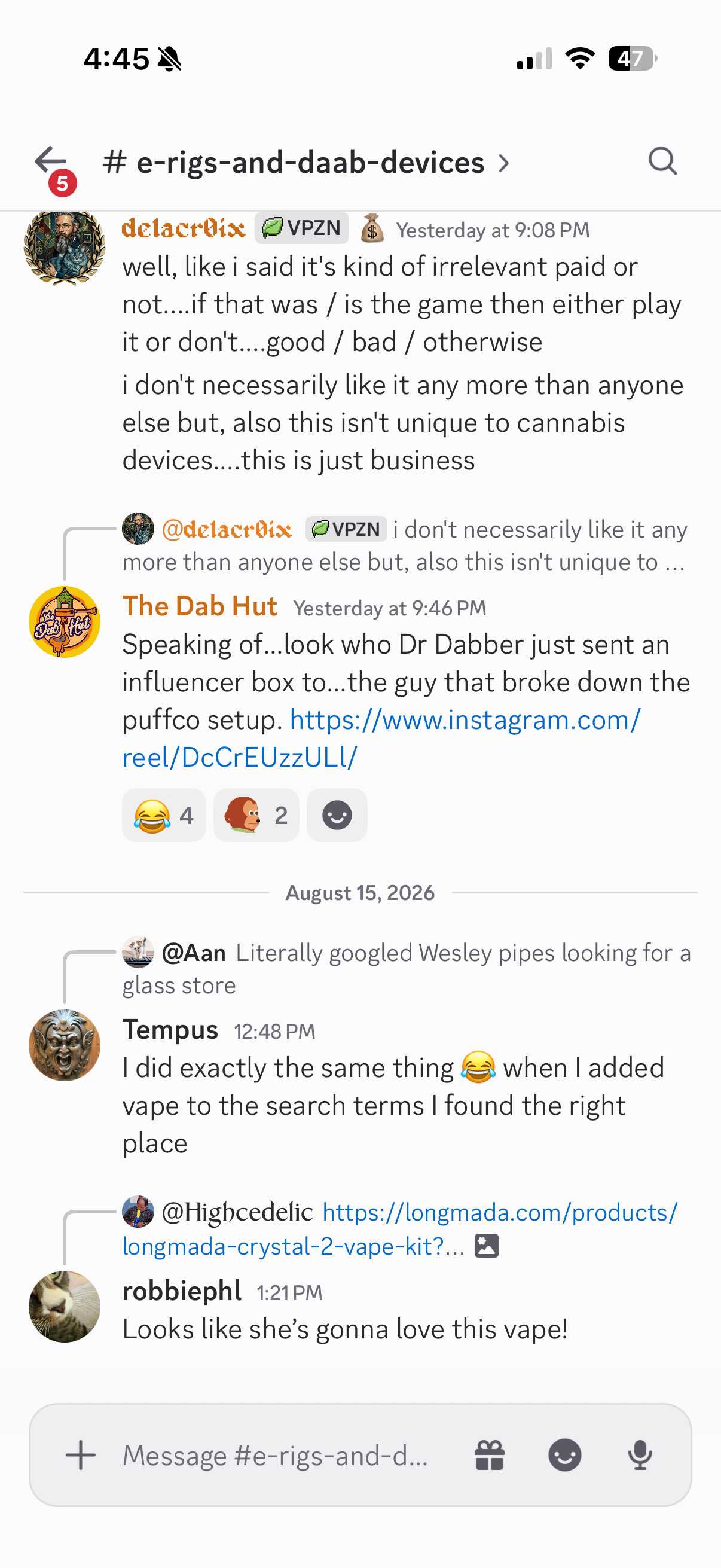Toggle the monkey emoji reaction
721x1568 pixels.
point(256,815)
